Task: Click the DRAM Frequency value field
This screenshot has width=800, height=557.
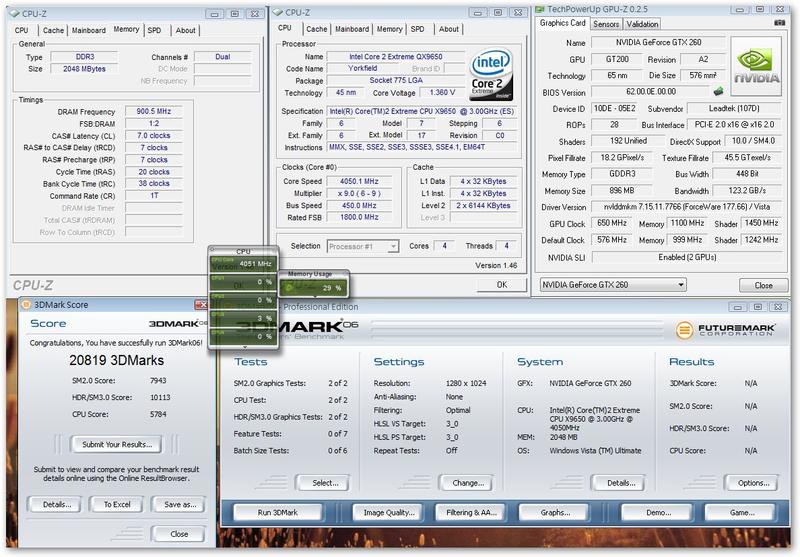Action: click(154, 111)
